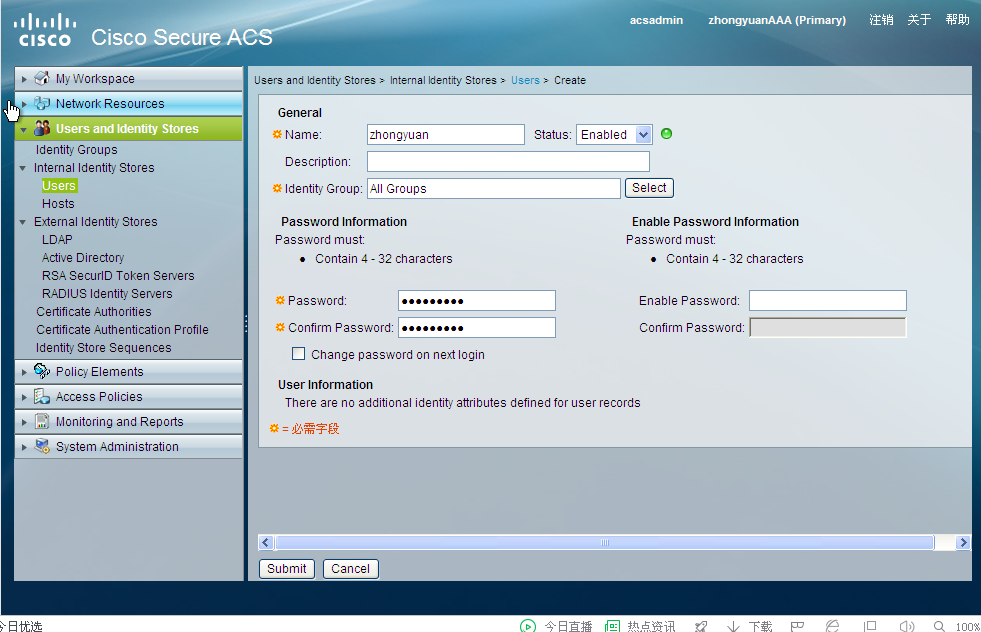981x632 pixels.
Task: Expand Network Resources arrow
Action: tap(24, 104)
